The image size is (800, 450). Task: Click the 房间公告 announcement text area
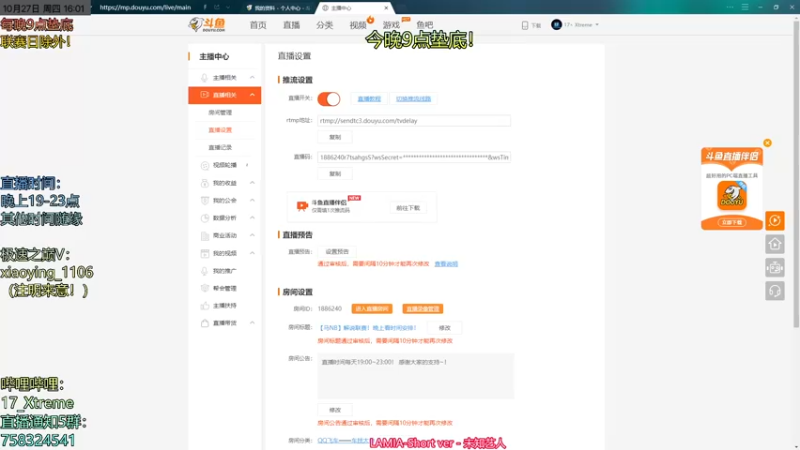[x=415, y=376]
